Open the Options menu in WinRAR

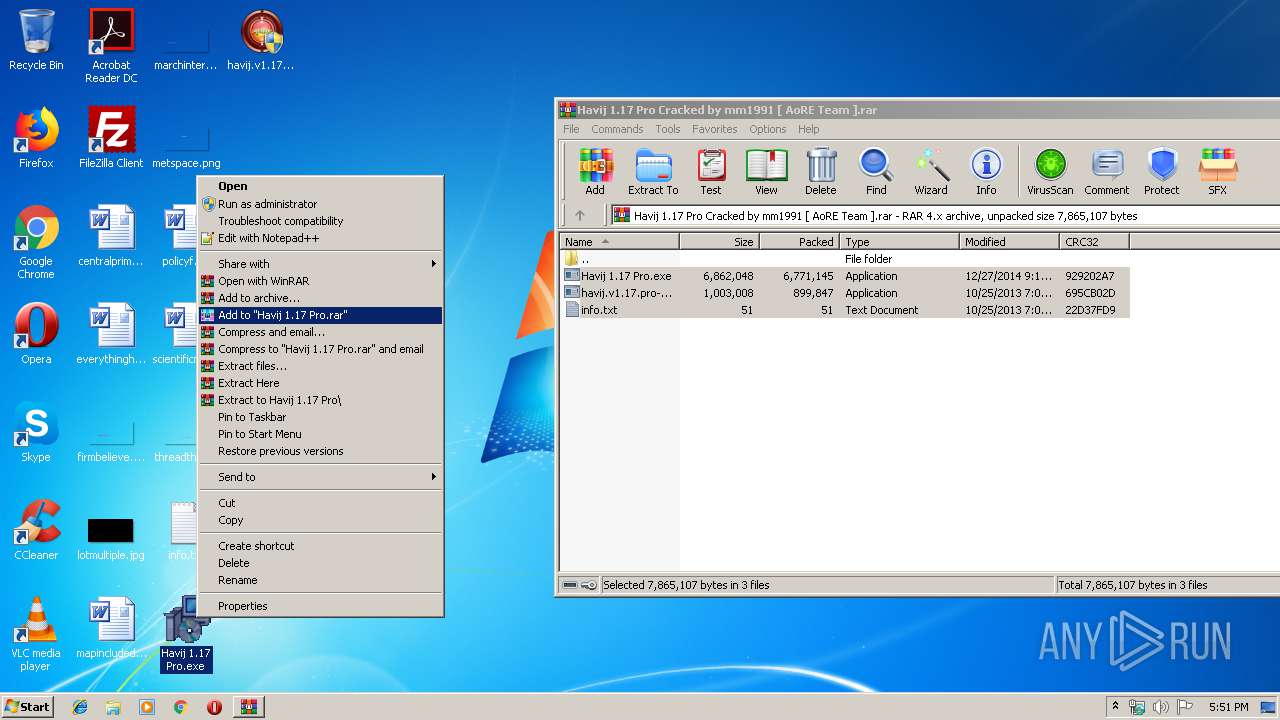[x=768, y=129]
